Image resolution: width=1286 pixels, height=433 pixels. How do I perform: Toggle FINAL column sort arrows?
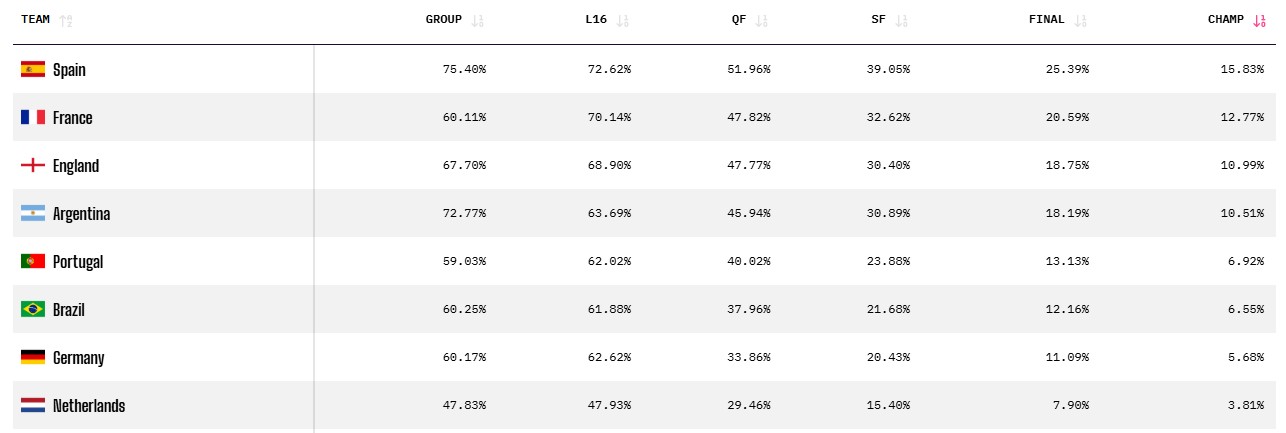(x=1080, y=20)
